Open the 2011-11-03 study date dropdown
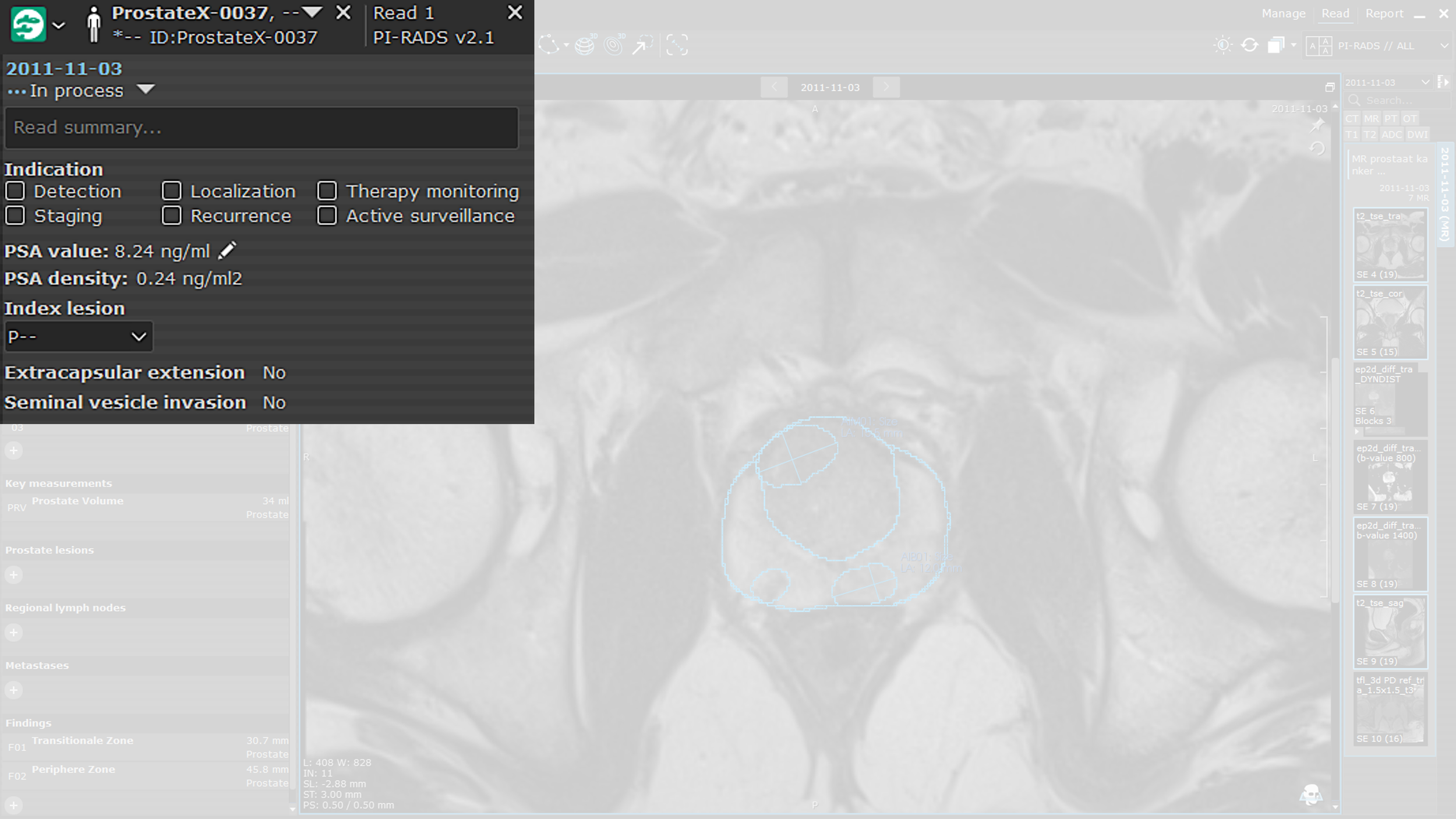 coord(1388,83)
